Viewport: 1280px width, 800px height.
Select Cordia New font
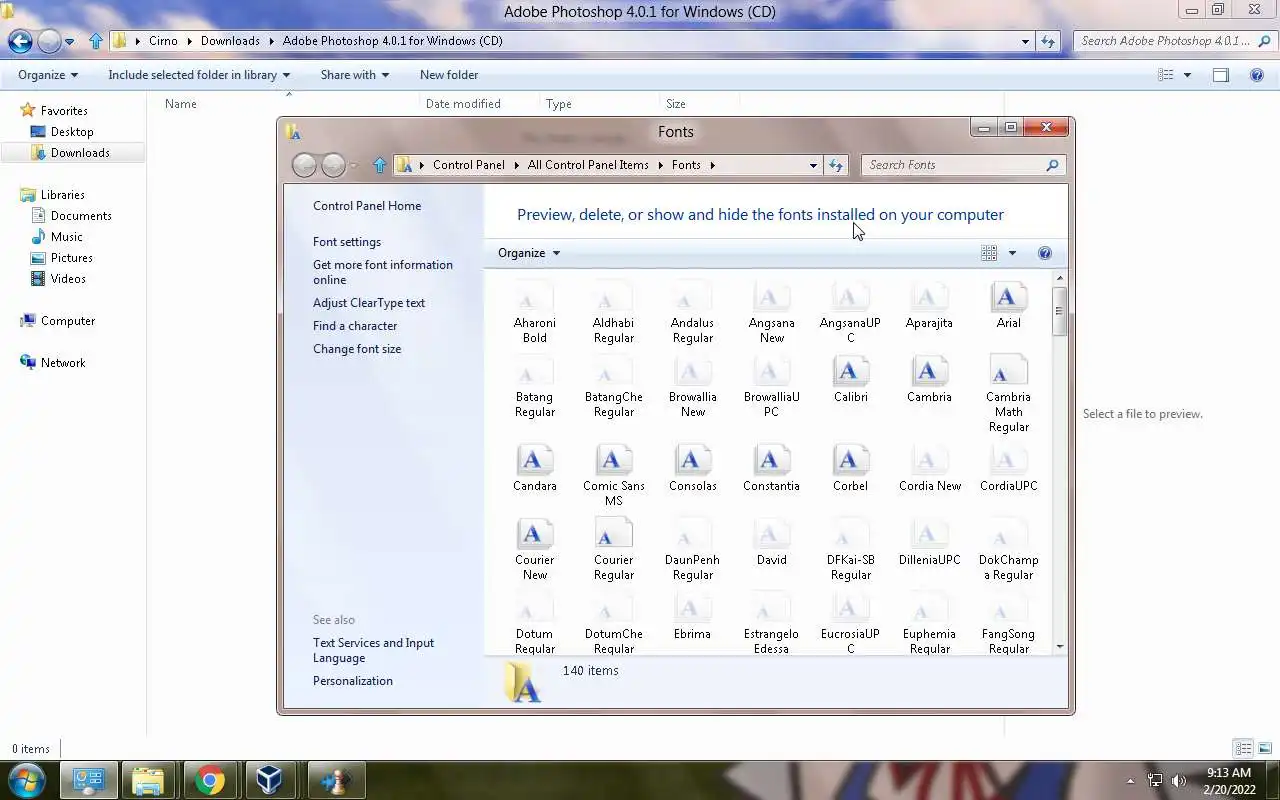click(x=929, y=469)
